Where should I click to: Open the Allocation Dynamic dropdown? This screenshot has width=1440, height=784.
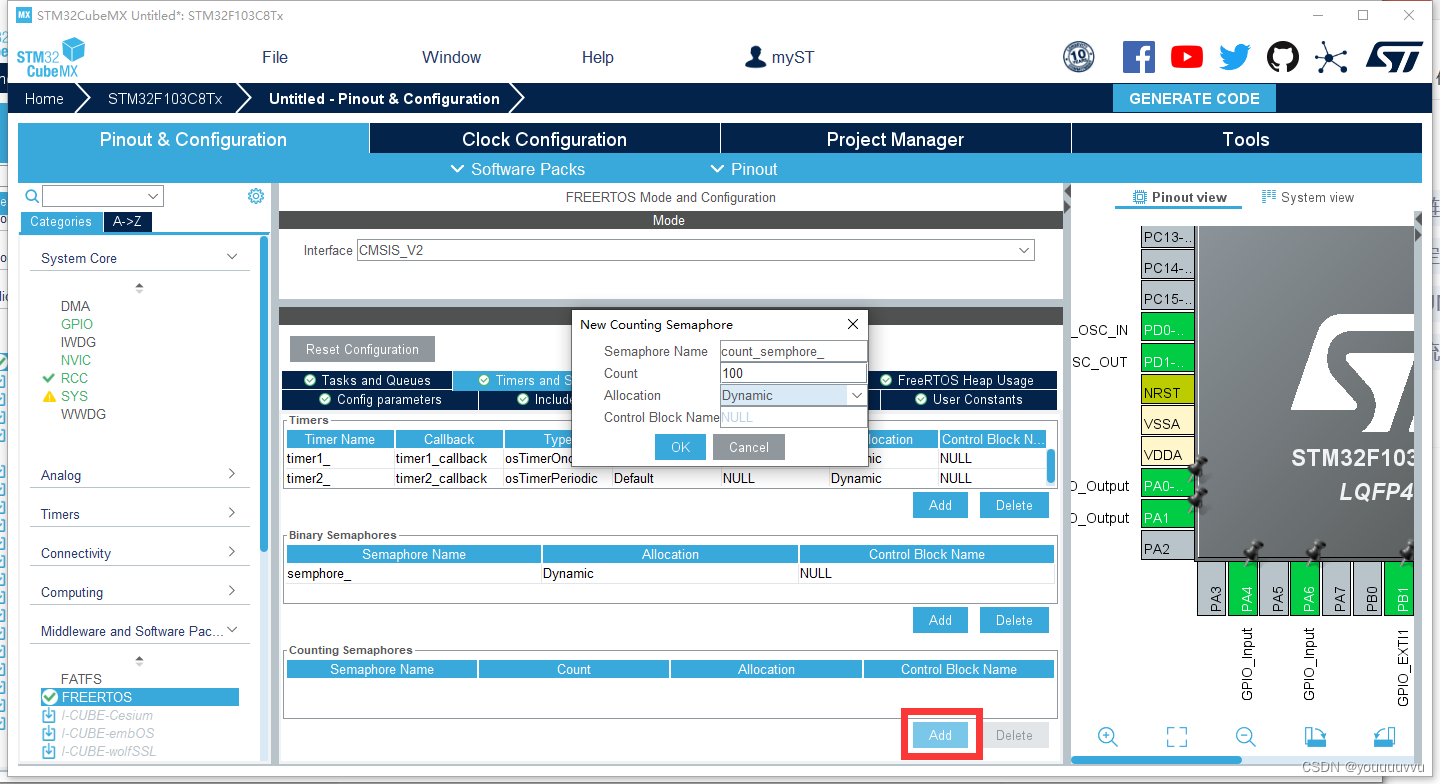[x=857, y=395]
